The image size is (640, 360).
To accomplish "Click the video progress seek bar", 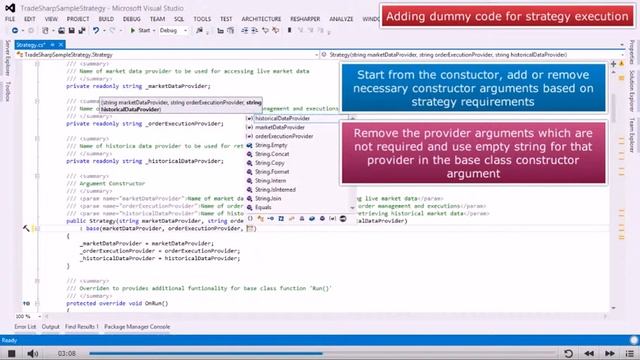I will (322, 353).
